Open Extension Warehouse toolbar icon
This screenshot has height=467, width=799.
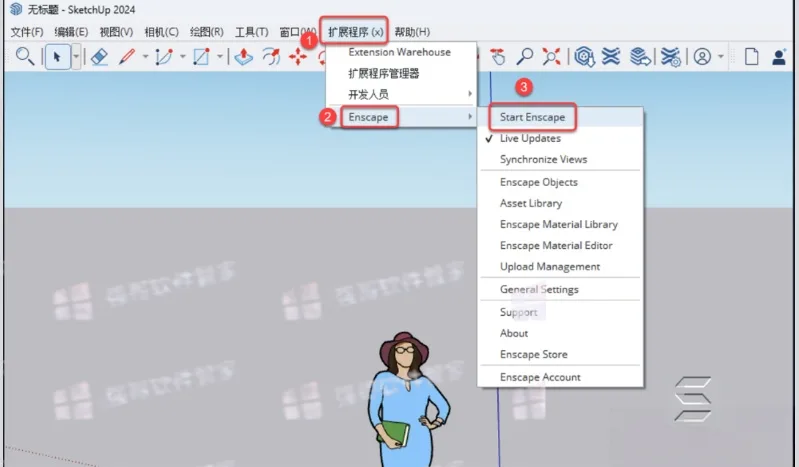(x=610, y=57)
